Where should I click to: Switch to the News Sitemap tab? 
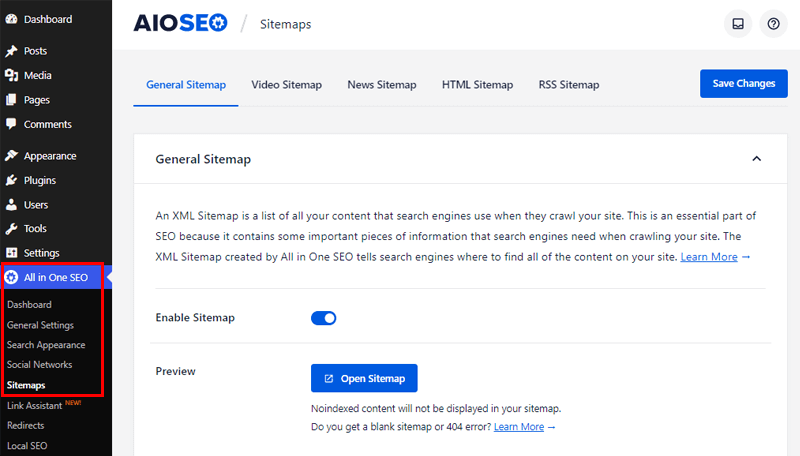[x=382, y=85]
